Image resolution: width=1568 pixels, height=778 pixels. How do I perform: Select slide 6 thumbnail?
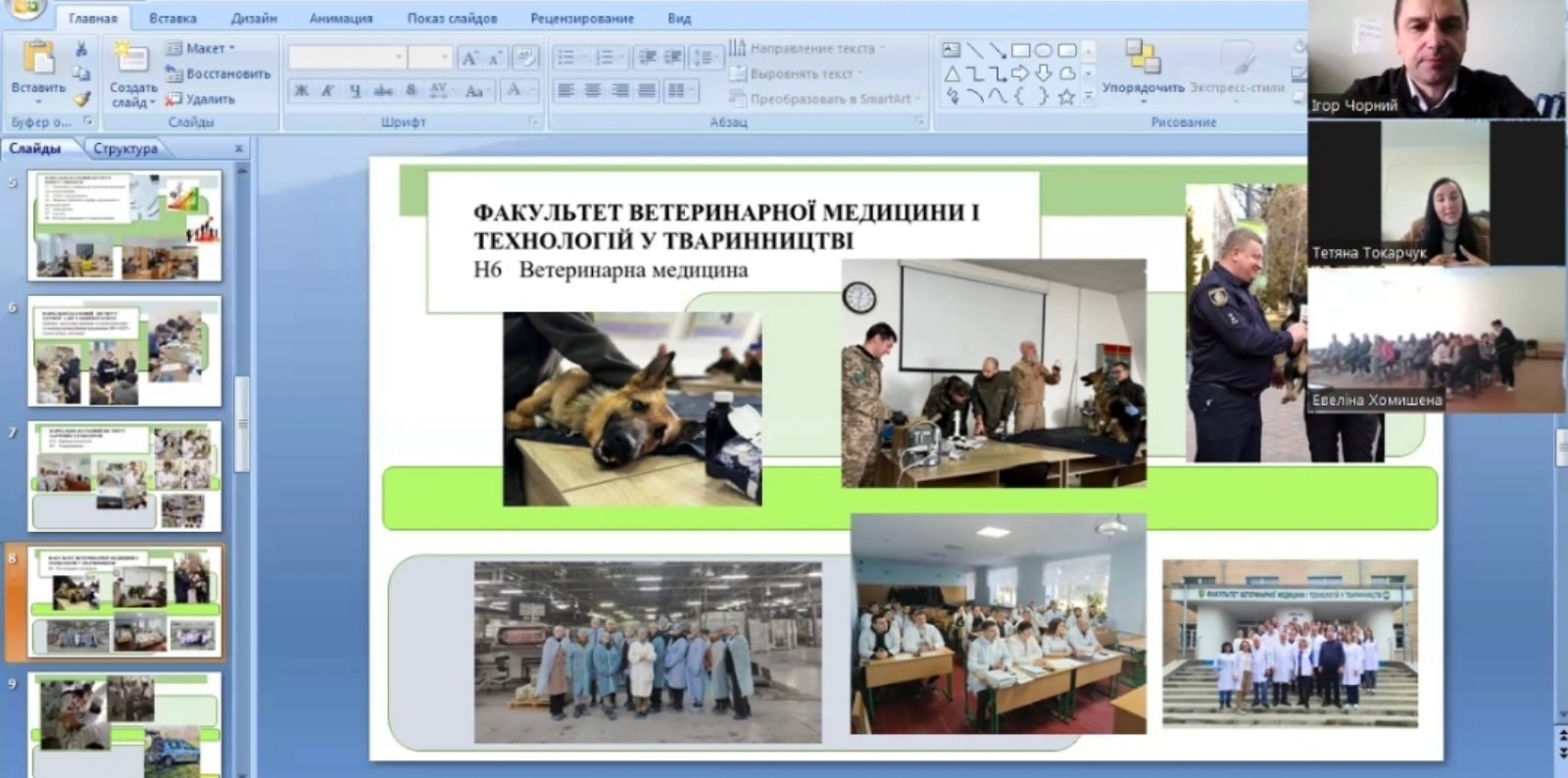[x=125, y=351]
